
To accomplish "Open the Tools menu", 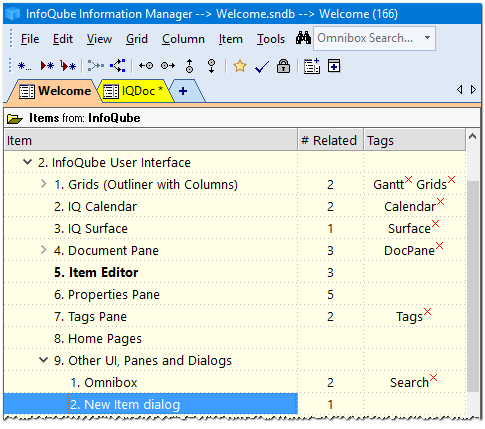I will (271, 39).
